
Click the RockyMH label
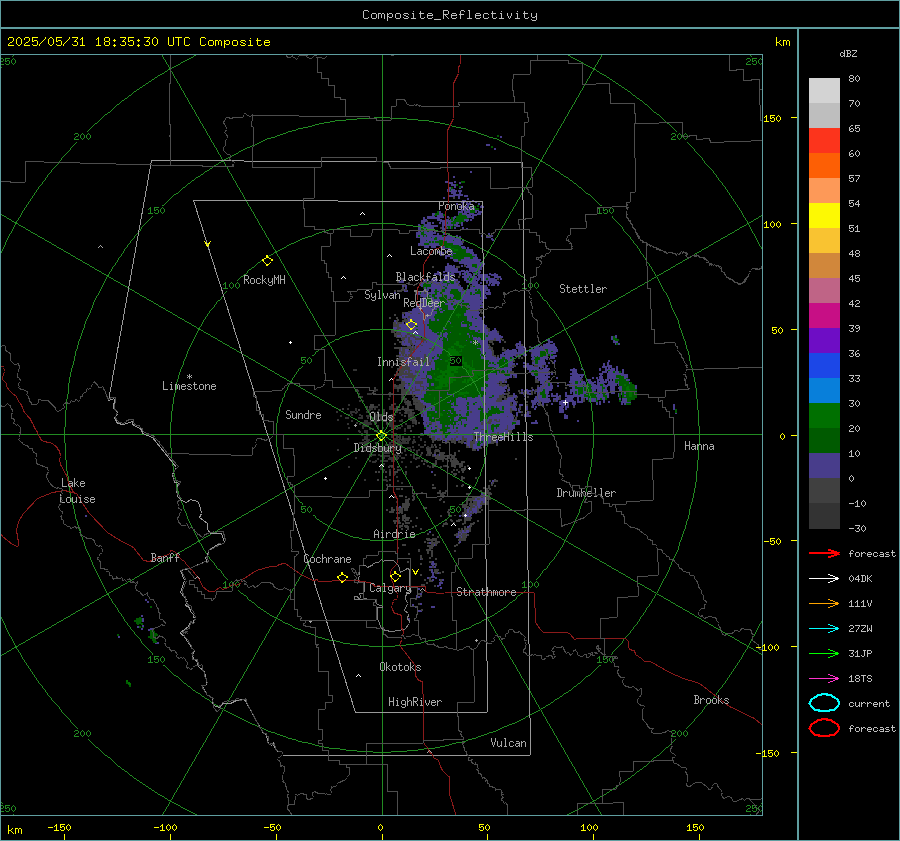(264, 280)
